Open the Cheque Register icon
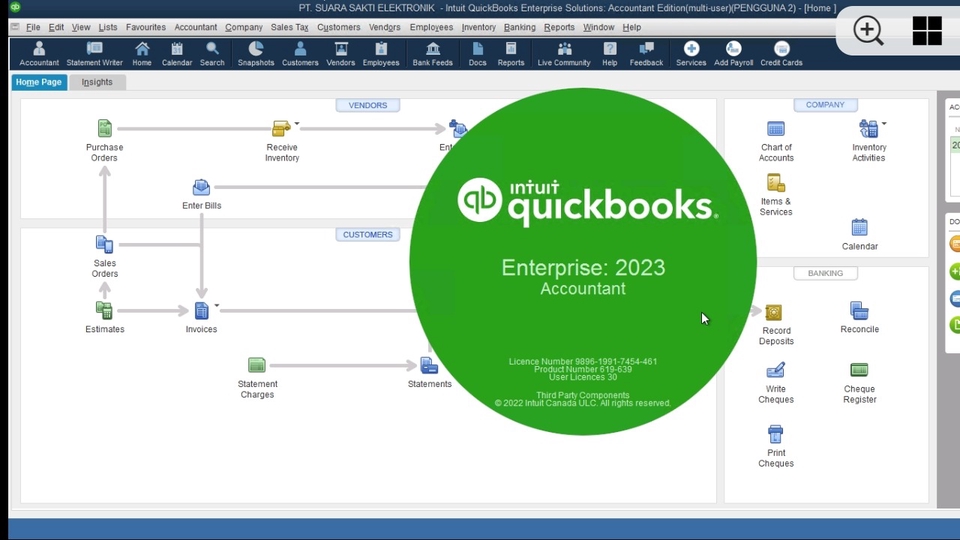The height and width of the screenshot is (540, 960). tap(859, 371)
